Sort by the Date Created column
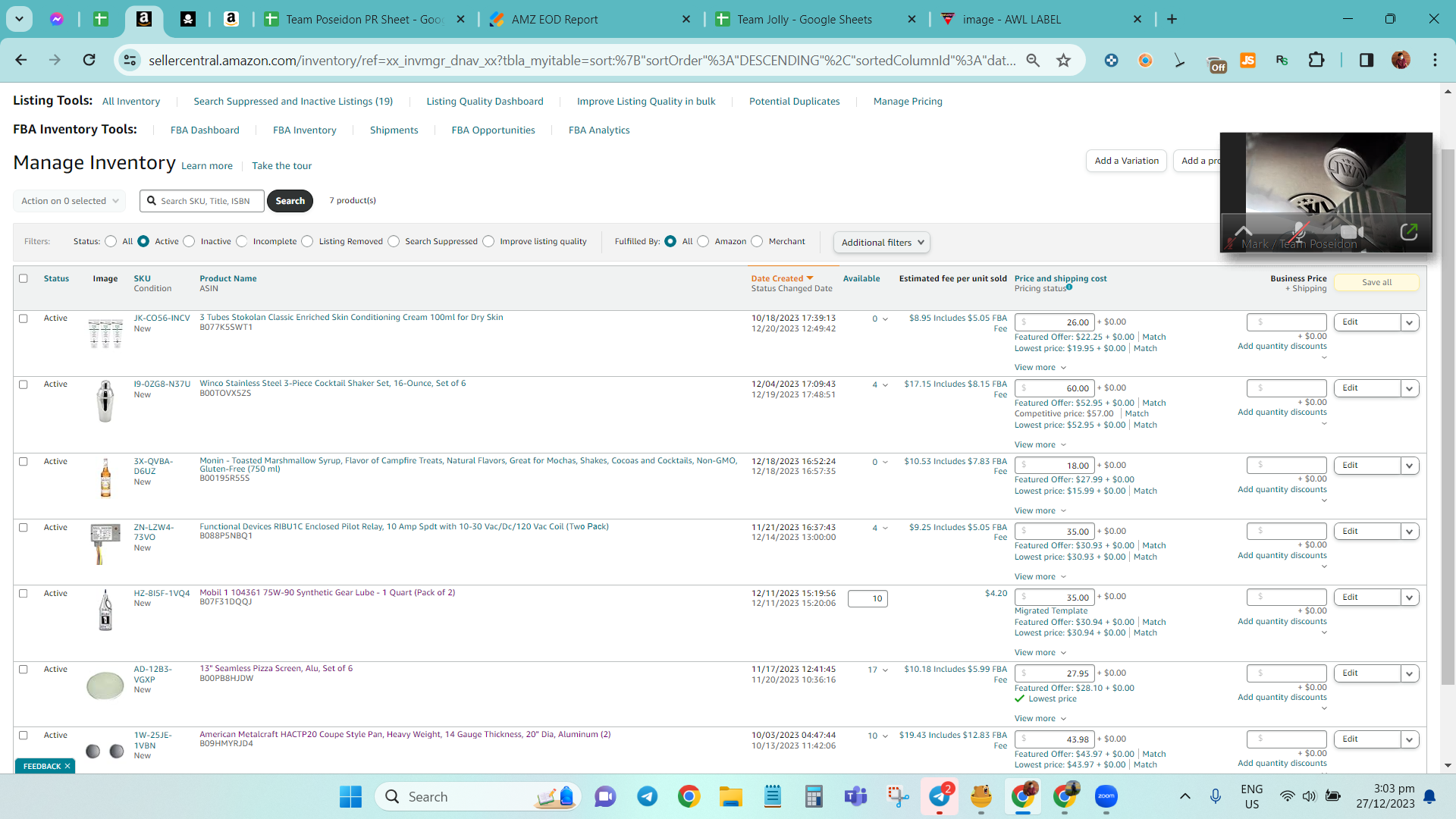The width and height of the screenshot is (1456, 819). tap(781, 279)
